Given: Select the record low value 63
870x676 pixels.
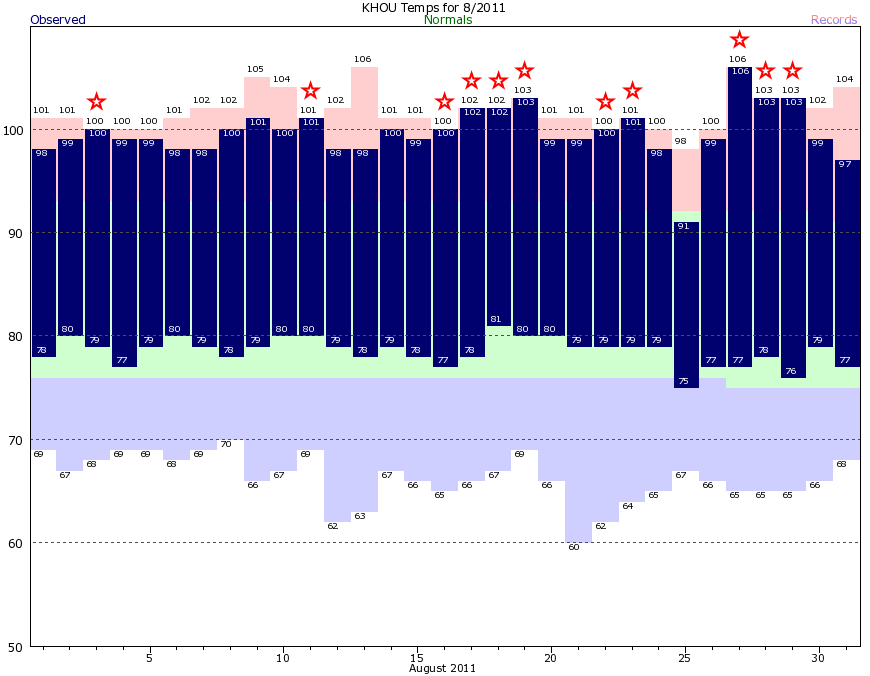Looking at the screenshot, I should point(360,516).
